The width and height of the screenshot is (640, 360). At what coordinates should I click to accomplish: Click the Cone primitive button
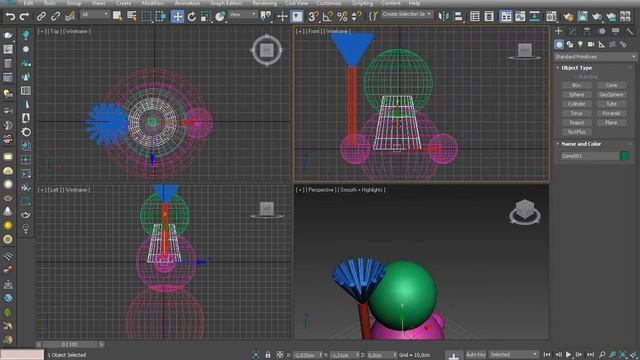pos(611,85)
